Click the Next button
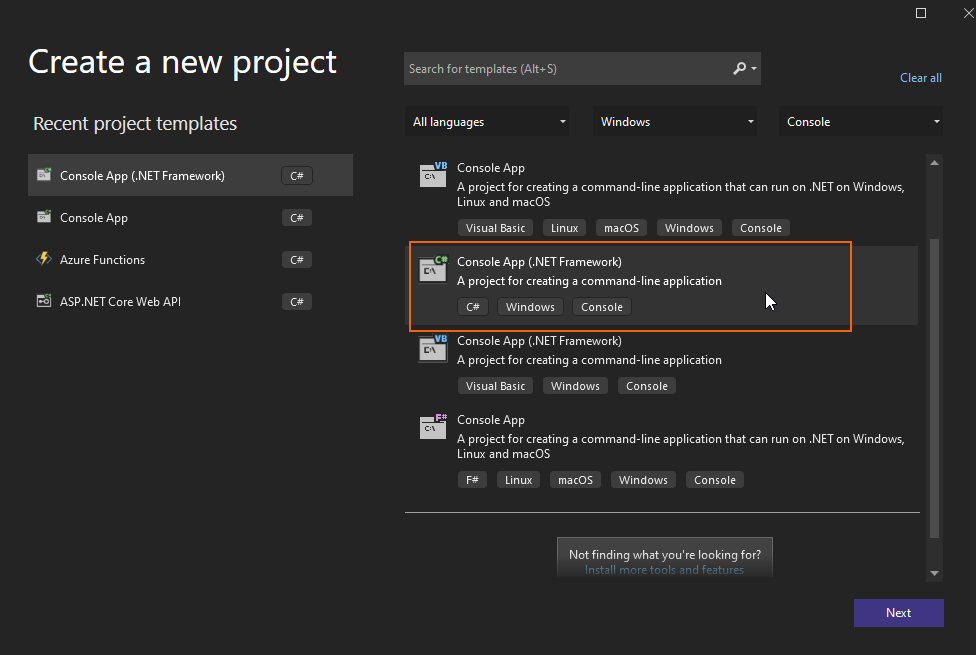Viewport: 976px width, 655px height. (x=898, y=613)
